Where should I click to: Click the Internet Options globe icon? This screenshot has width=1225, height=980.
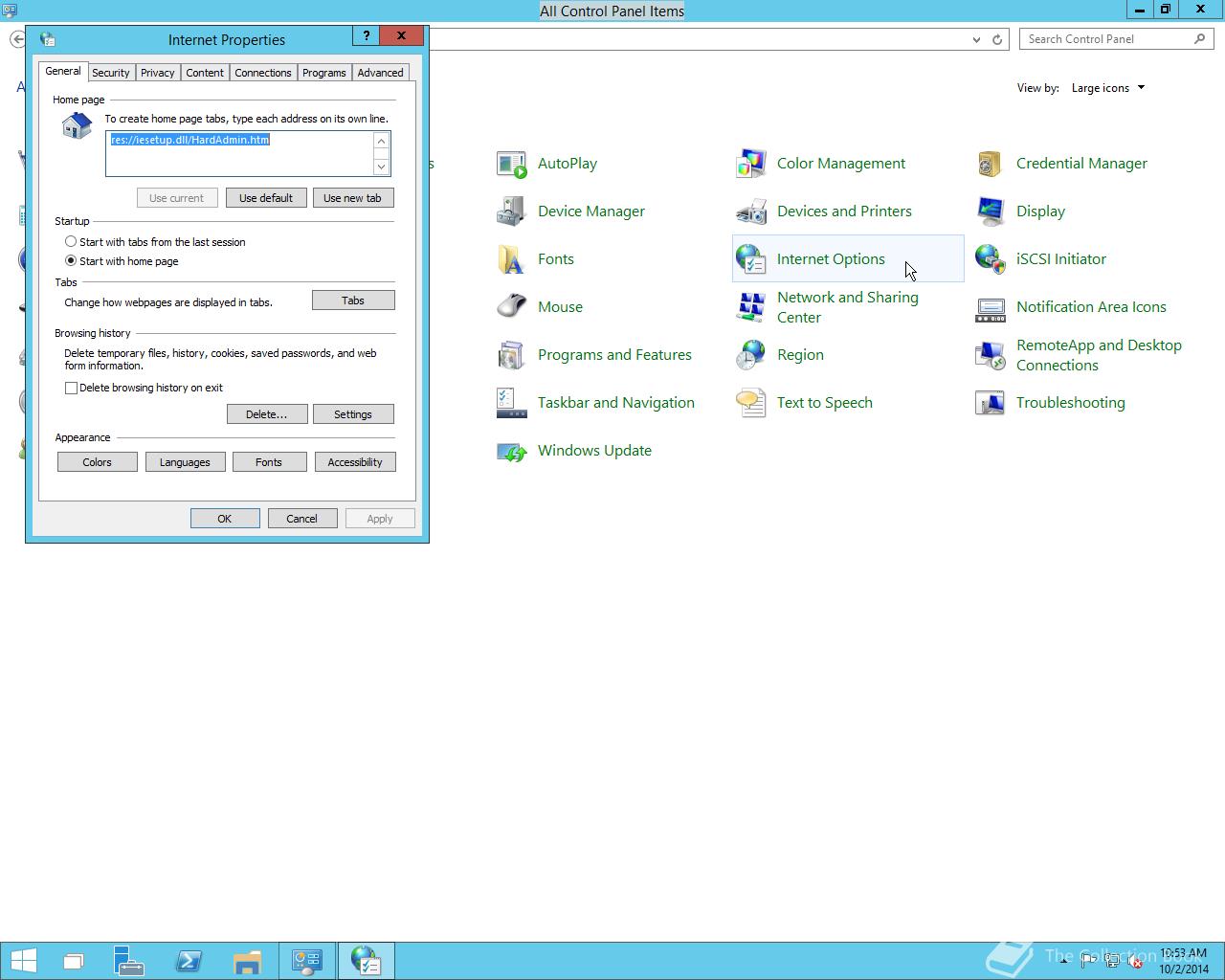(751, 259)
